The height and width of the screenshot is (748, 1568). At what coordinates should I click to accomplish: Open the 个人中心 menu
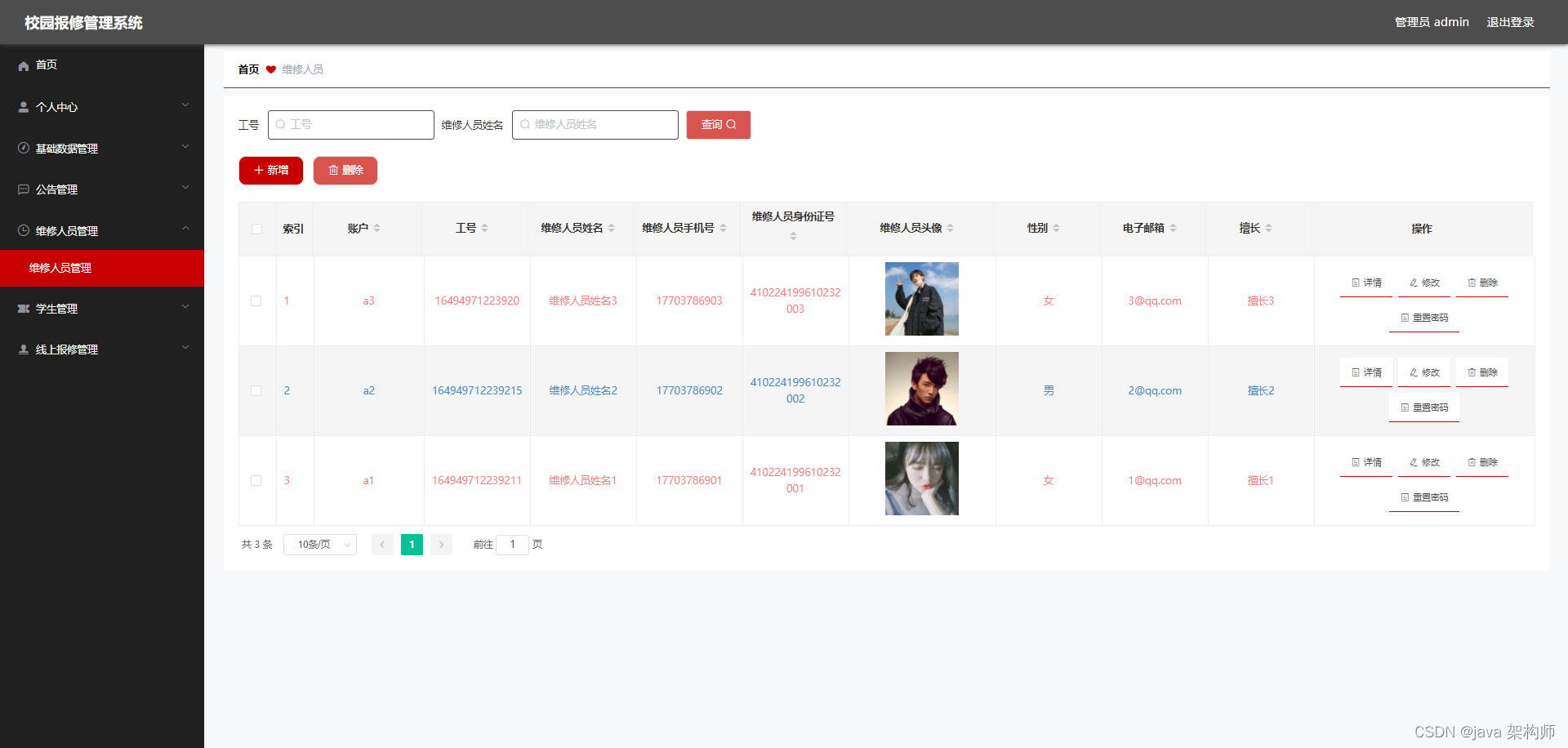click(x=102, y=107)
